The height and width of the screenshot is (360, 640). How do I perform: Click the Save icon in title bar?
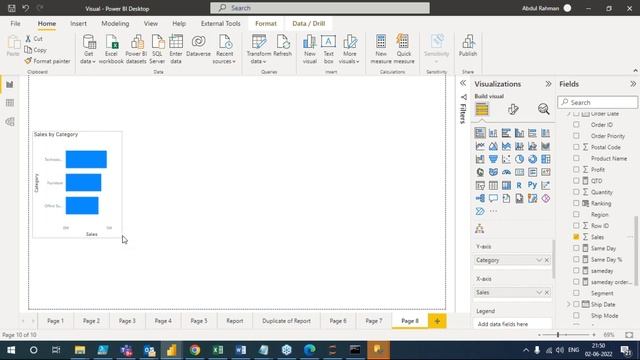tap(12, 8)
